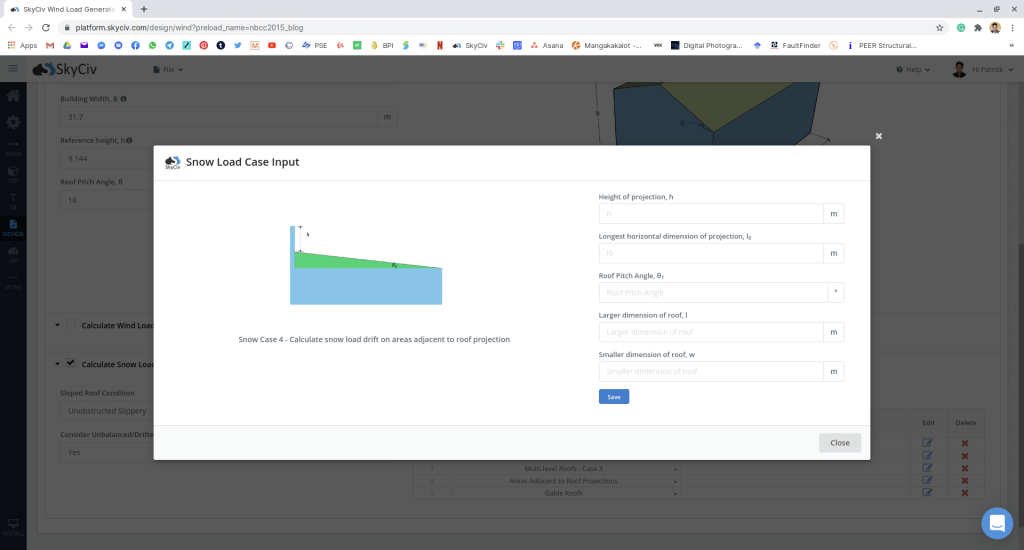The image size is (1024, 550).
Task: Click the hamburger menu icon beside SkyCiv logo
Action: coord(13,69)
